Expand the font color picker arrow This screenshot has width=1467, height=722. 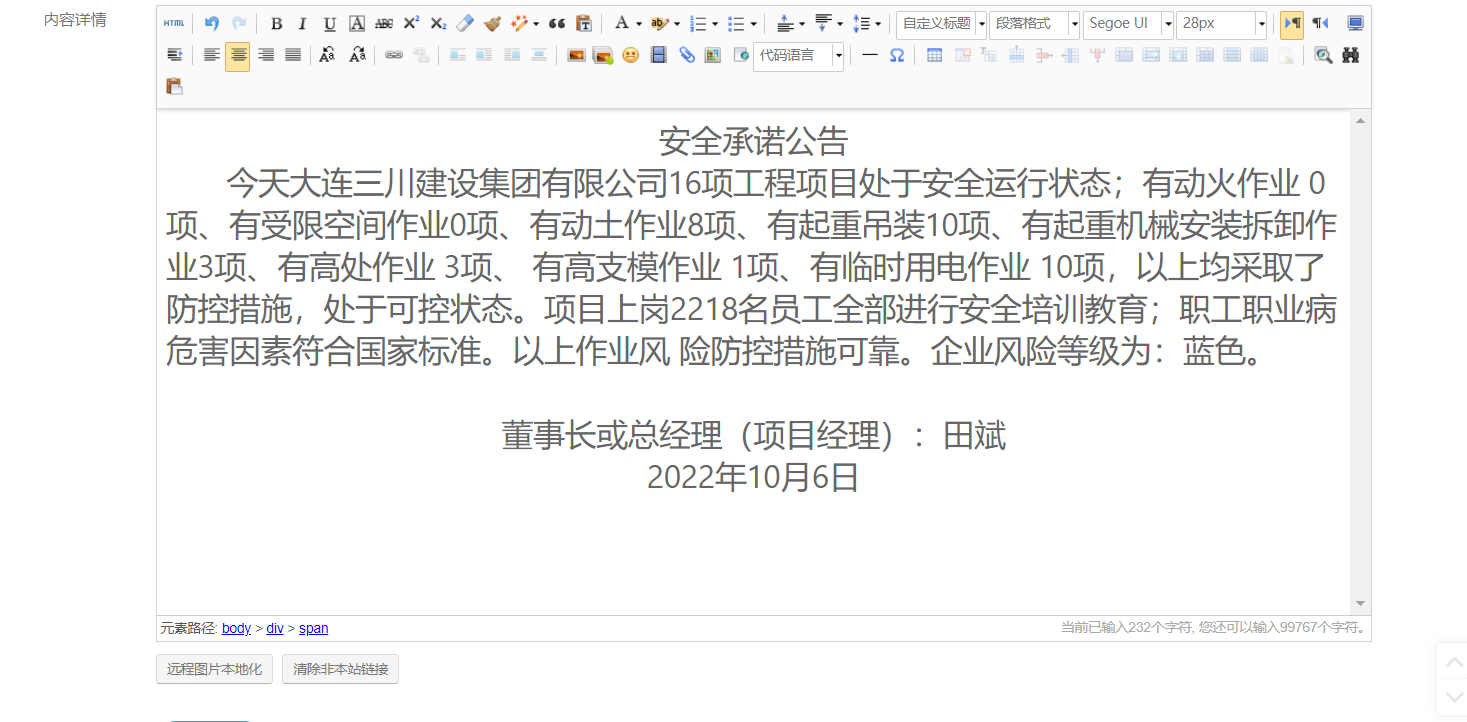[638, 24]
